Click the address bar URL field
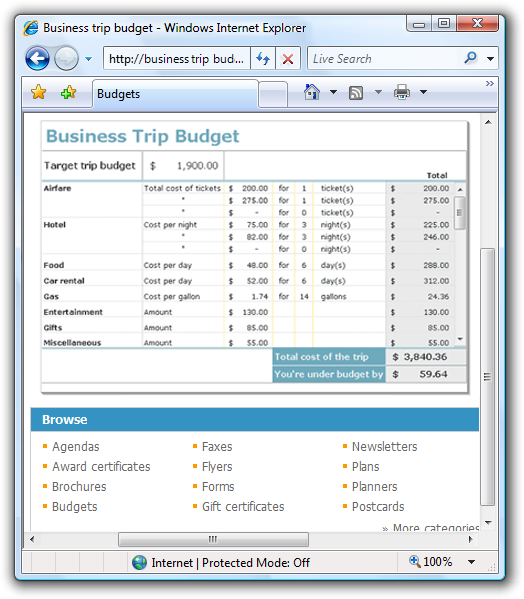This screenshot has height=599, width=524. (177, 58)
